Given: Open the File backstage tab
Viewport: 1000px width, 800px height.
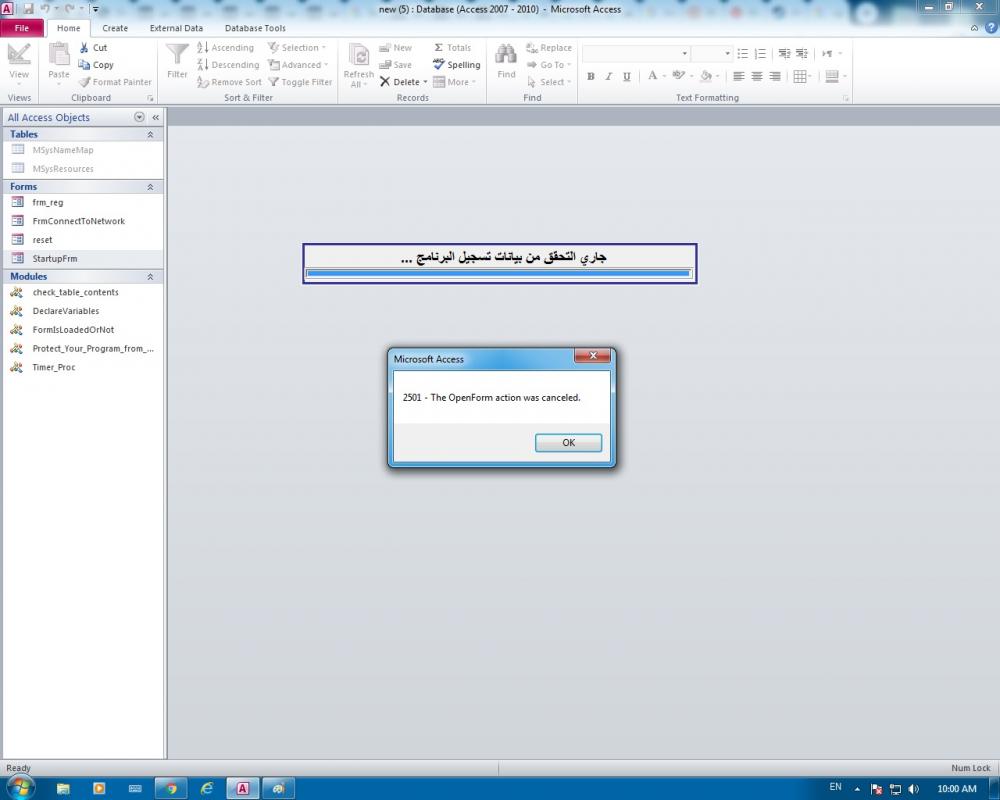Looking at the screenshot, I should pos(21,28).
